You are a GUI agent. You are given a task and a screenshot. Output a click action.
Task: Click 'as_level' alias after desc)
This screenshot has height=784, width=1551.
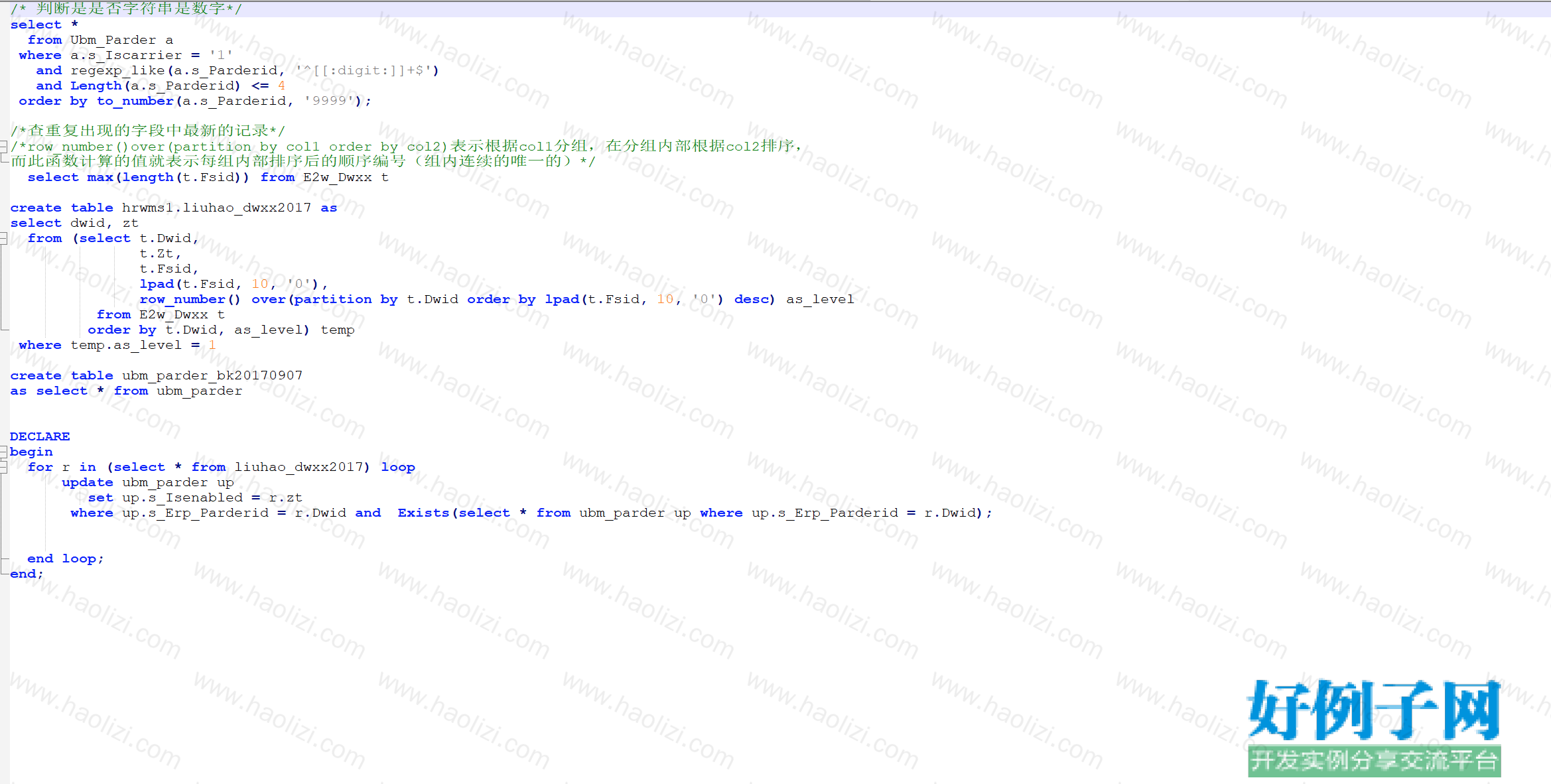(821, 299)
